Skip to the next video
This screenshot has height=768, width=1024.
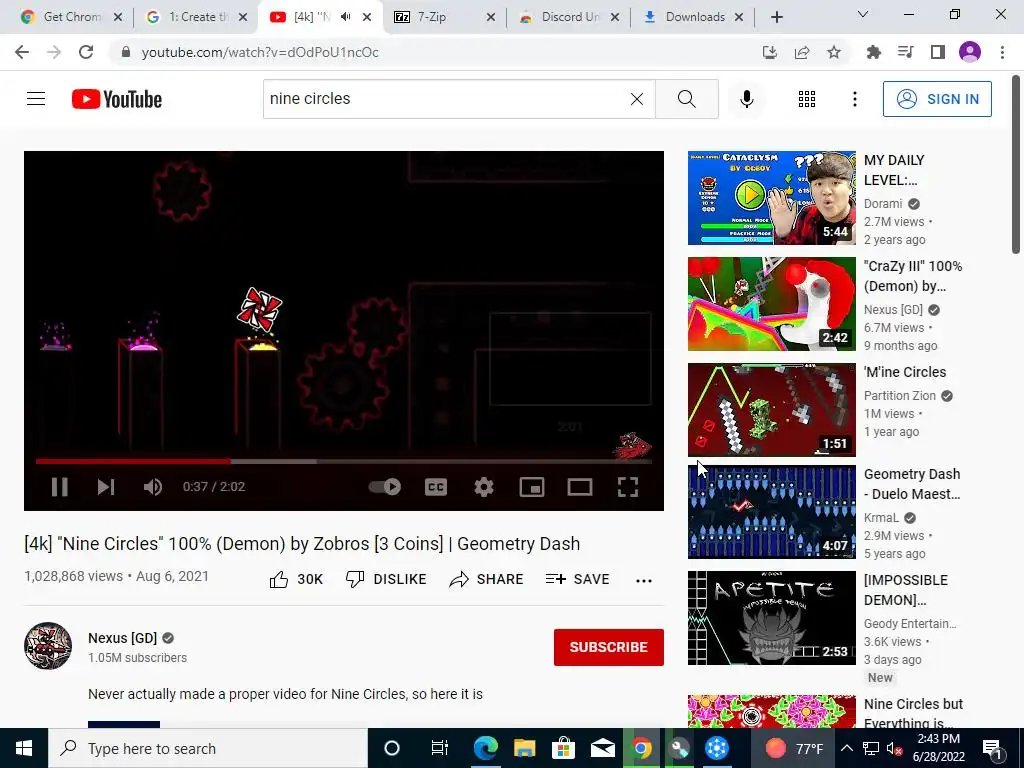pyautogui.click(x=106, y=487)
